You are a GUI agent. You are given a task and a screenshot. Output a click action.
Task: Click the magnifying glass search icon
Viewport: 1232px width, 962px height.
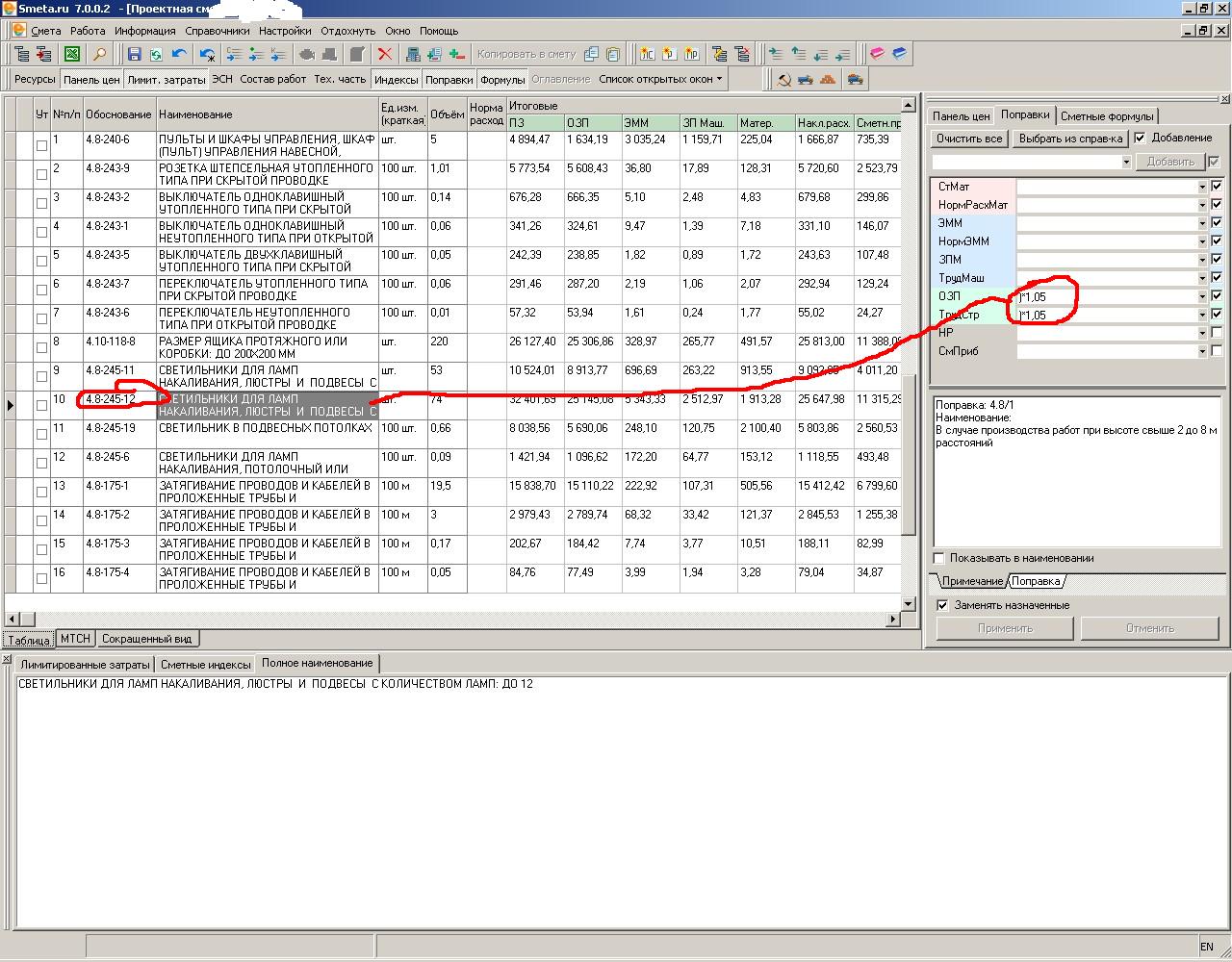coord(99,54)
